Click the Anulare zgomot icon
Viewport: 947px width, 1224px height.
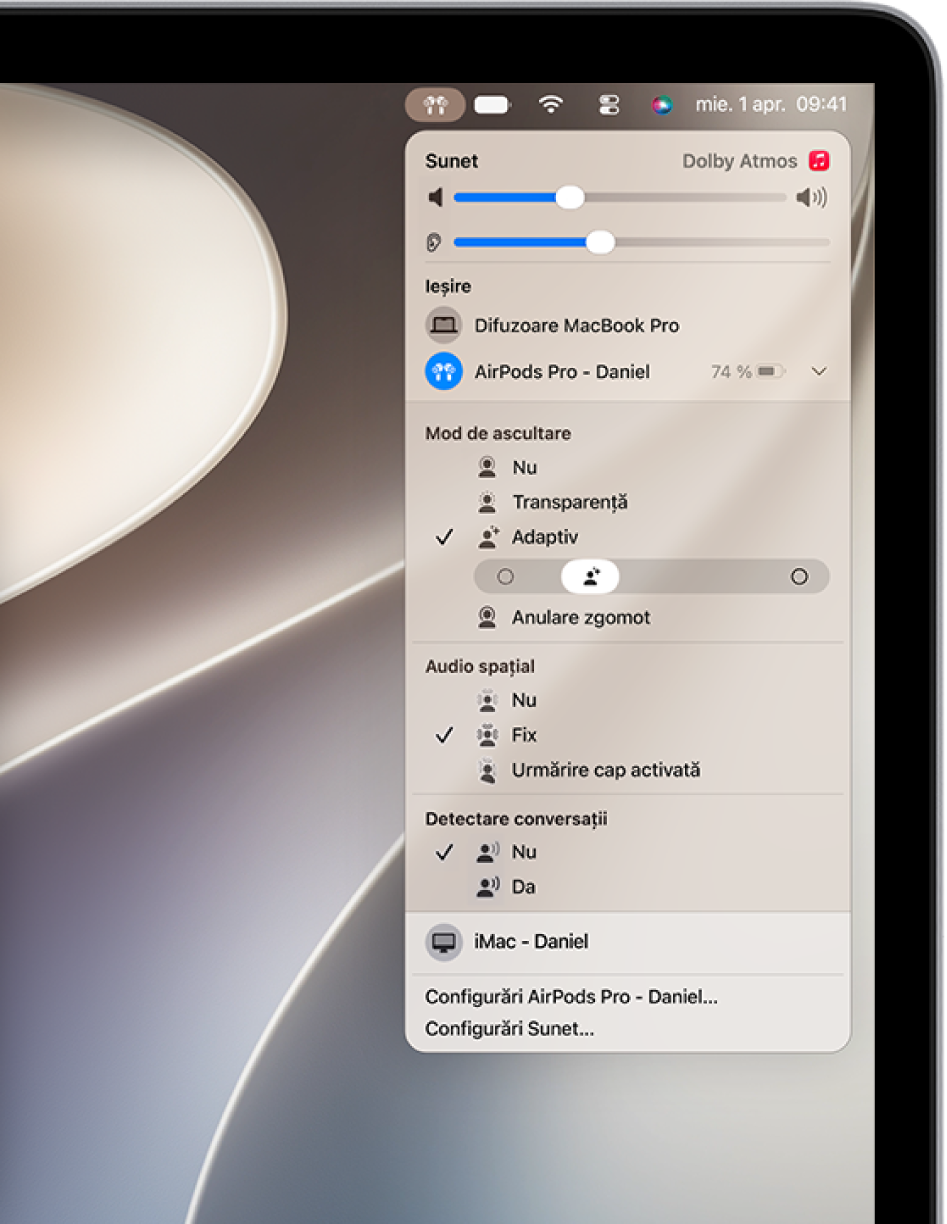point(487,617)
